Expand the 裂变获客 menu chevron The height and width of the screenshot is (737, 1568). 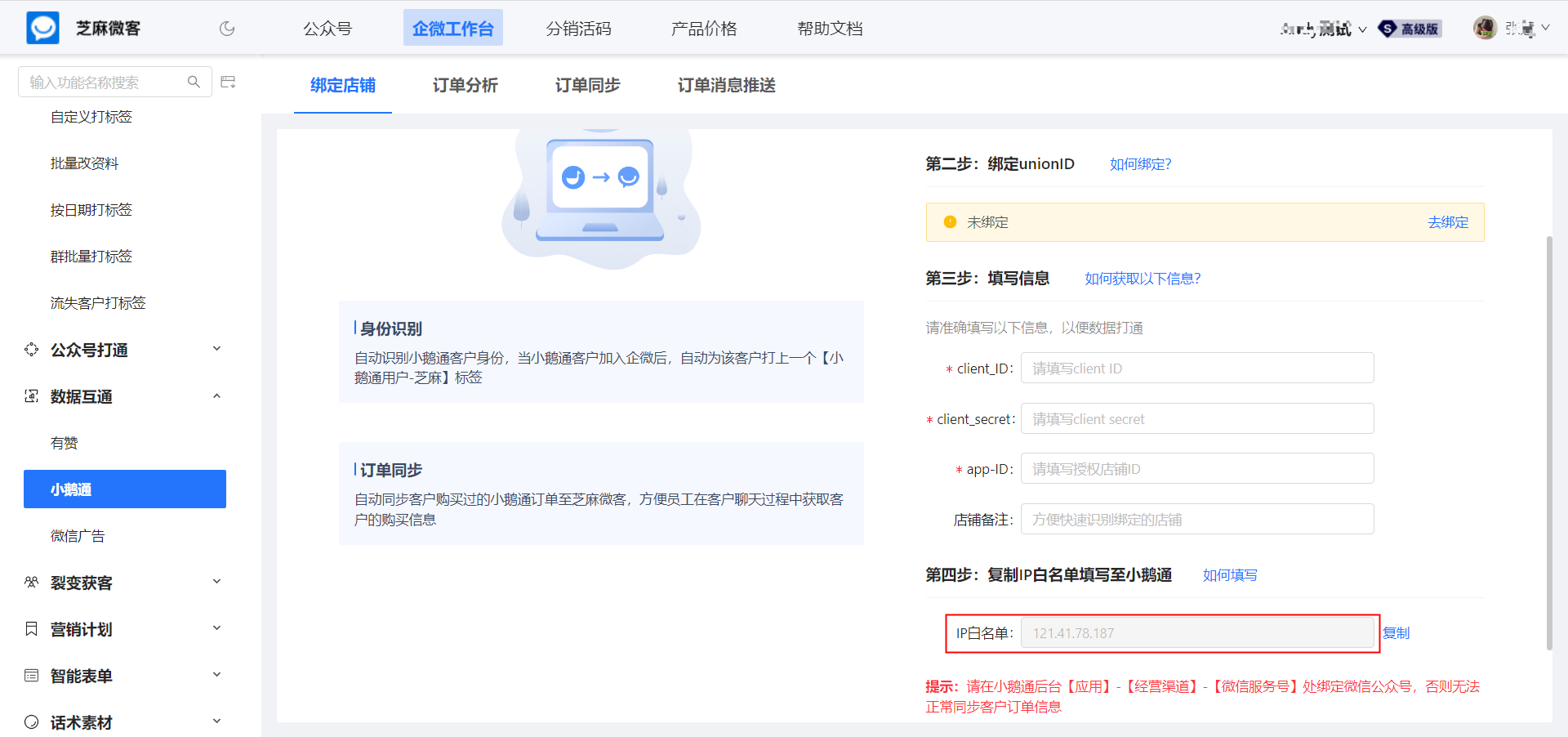(217, 582)
